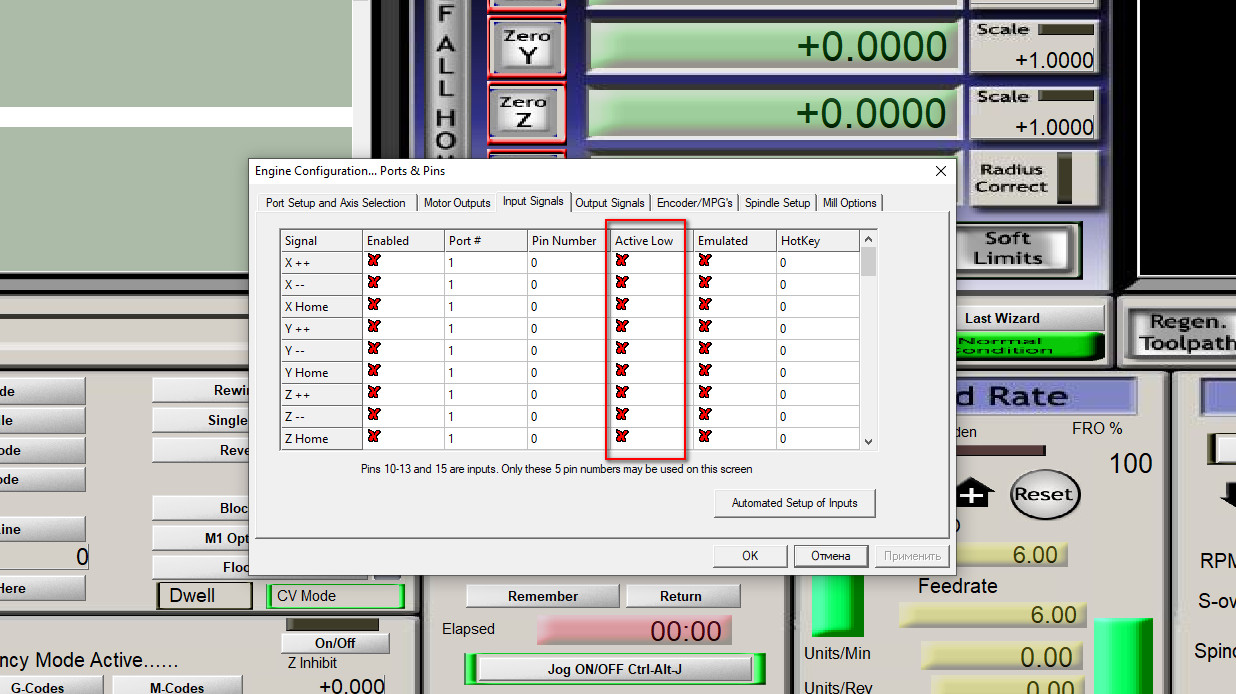Click the HotKey cell for Y Home
This screenshot has width=1236, height=694.
[817, 372]
